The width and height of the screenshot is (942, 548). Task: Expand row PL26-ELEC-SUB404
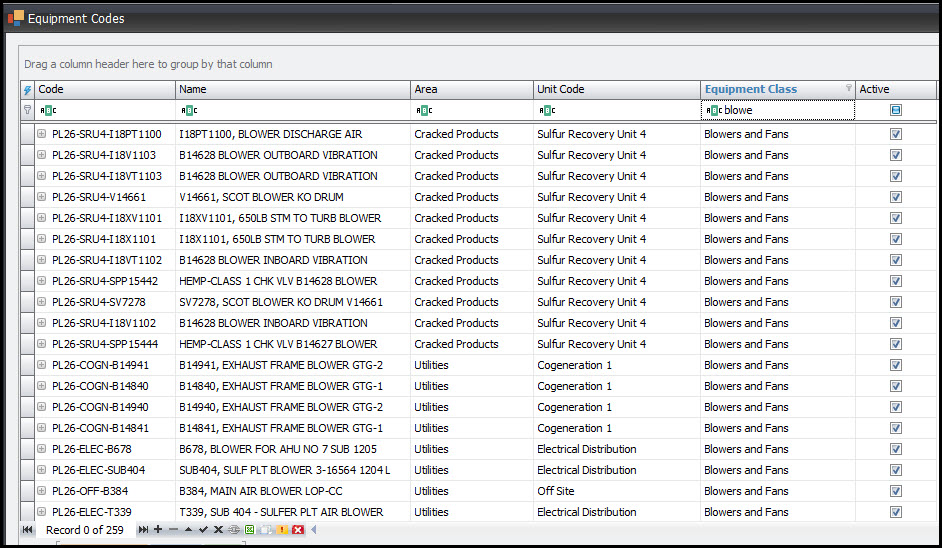[41, 469]
